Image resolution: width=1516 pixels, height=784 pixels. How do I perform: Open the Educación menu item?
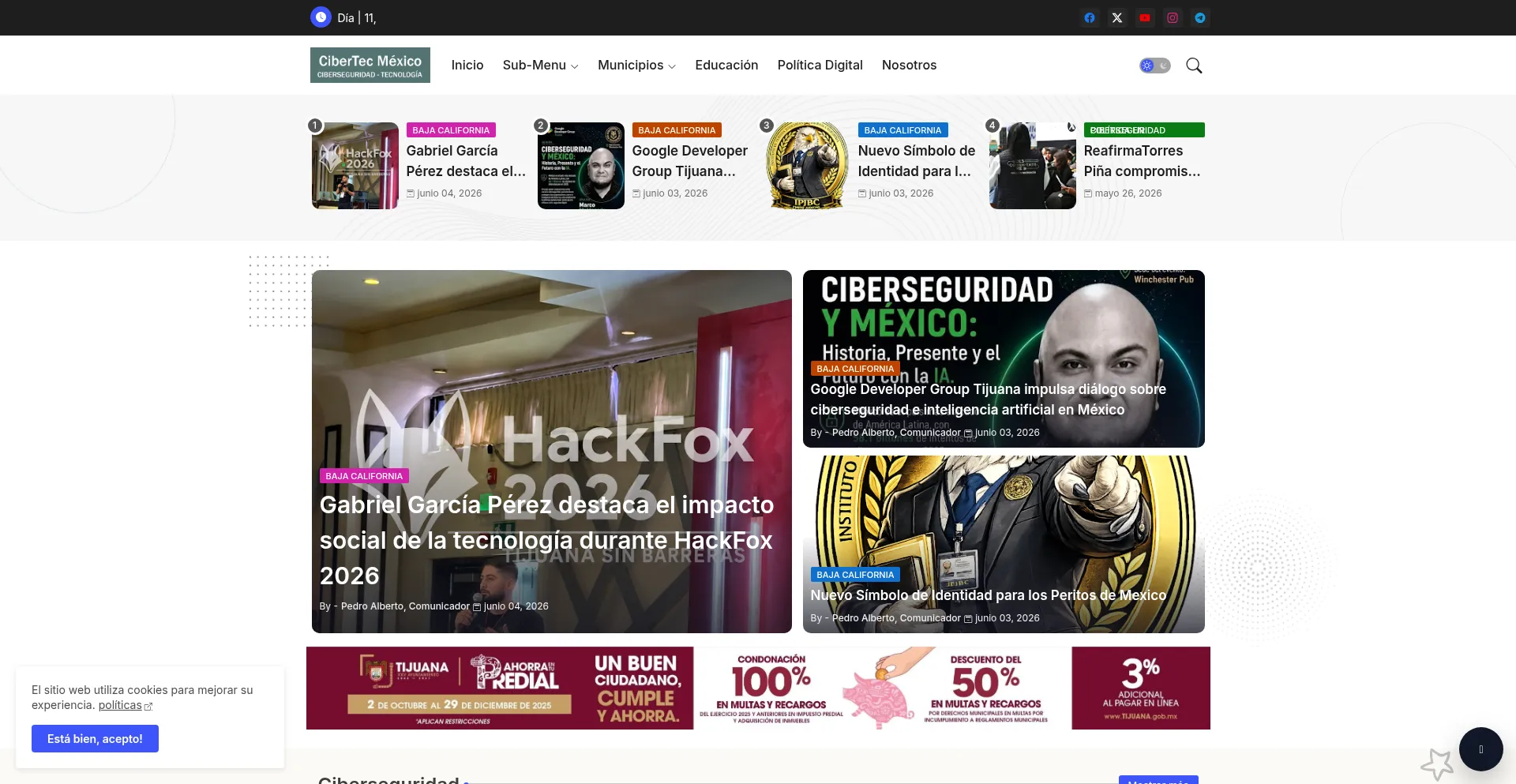[x=726, y=66]
